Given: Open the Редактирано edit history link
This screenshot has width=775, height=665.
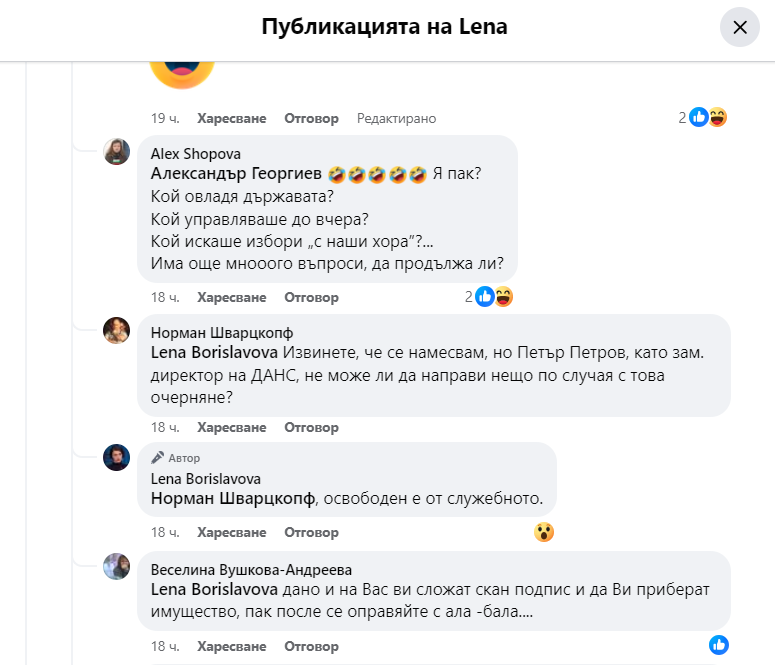Looking at the screenshot, I should pyautogui.click(x=397, y=118).
